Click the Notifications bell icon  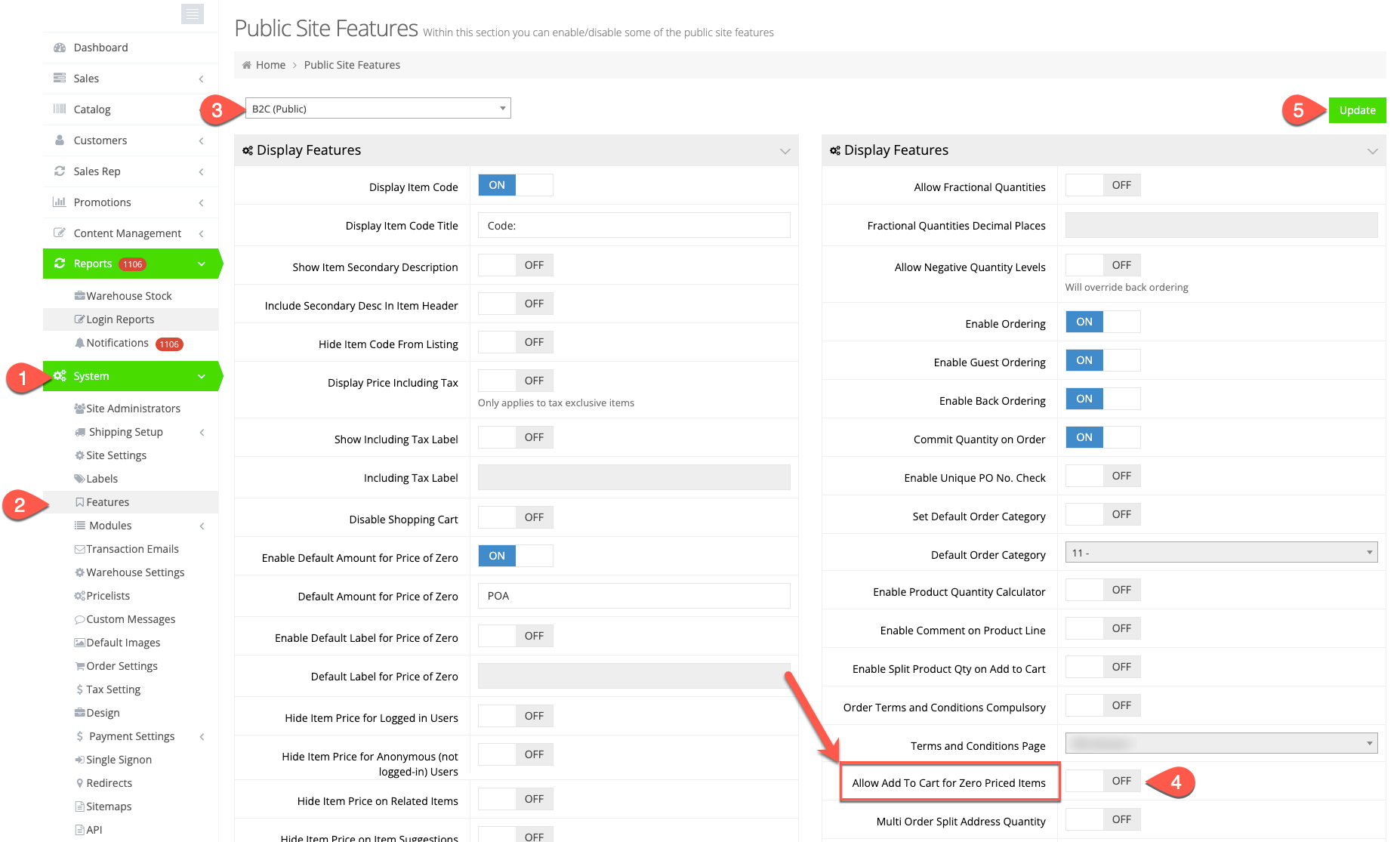[x=79, y=343]
